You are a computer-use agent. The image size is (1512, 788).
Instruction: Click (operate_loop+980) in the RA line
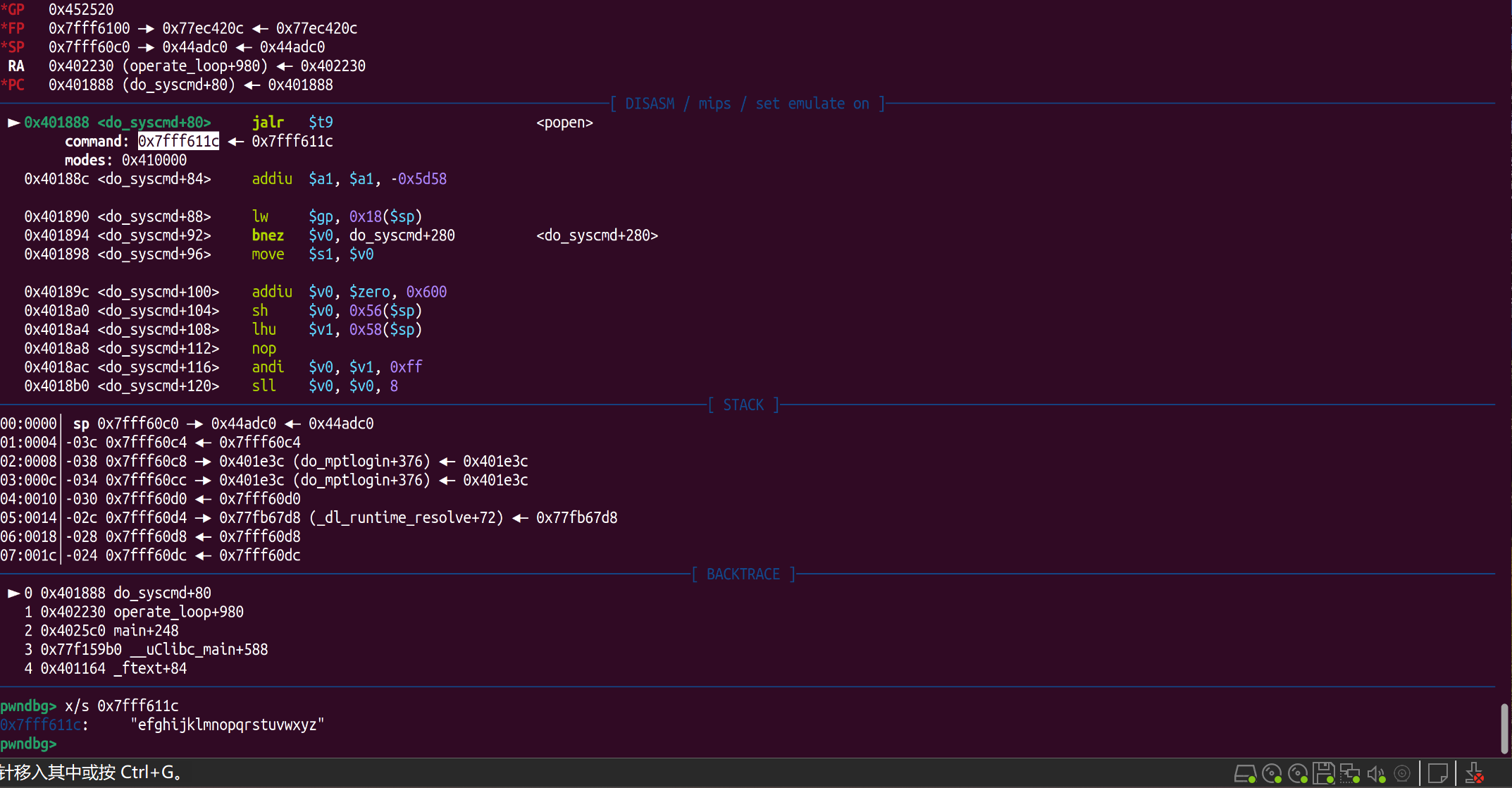tap(195, 66)
